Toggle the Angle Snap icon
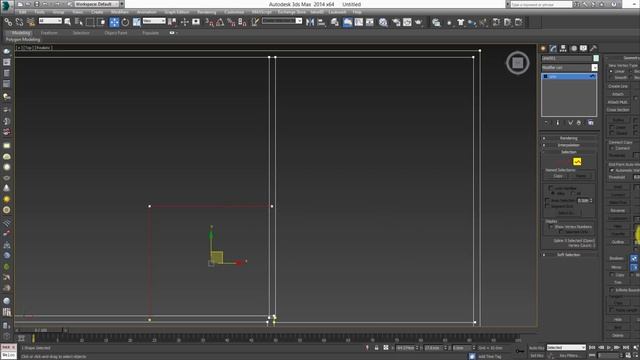Viewport: 640px width, 360px height. click(x=220, y=22)
